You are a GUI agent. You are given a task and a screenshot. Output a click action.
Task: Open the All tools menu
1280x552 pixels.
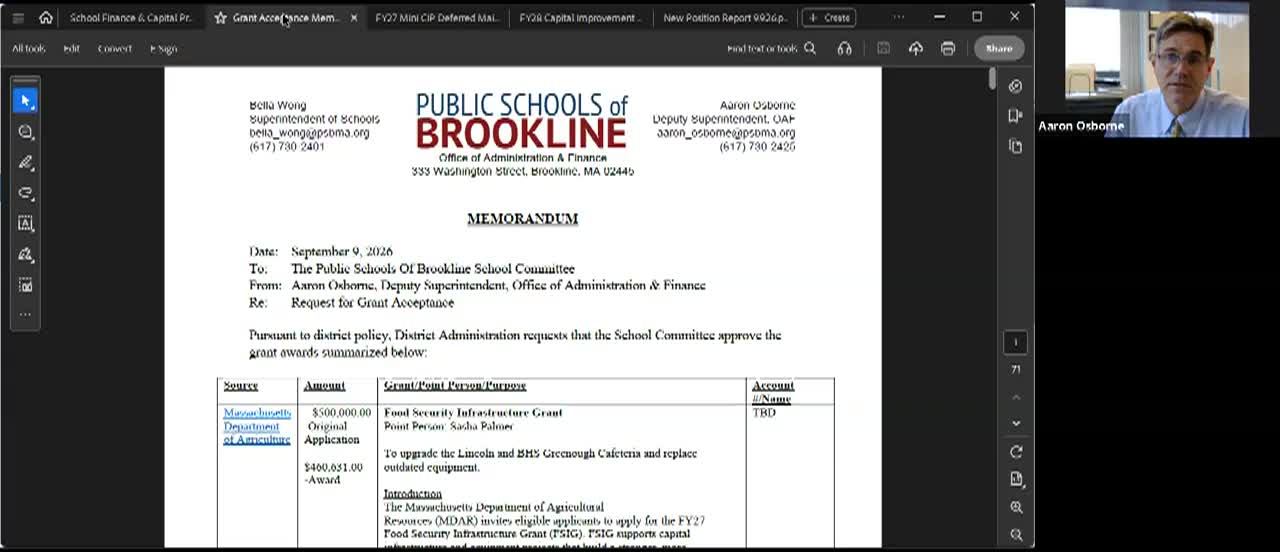coord(28,48)
